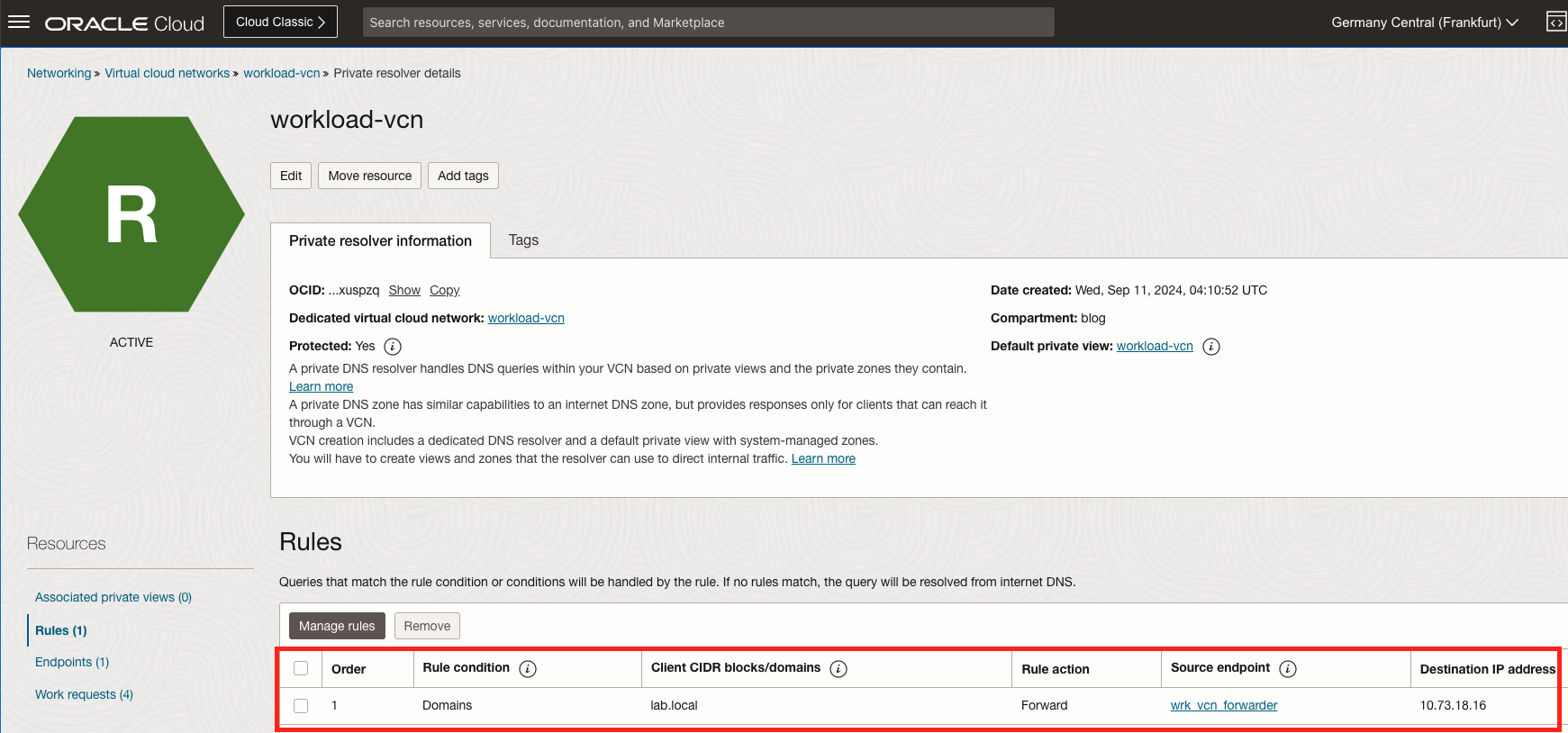Show the full OCID
1568x733 pixels.
pyautogui.click(x=404, y=290)
